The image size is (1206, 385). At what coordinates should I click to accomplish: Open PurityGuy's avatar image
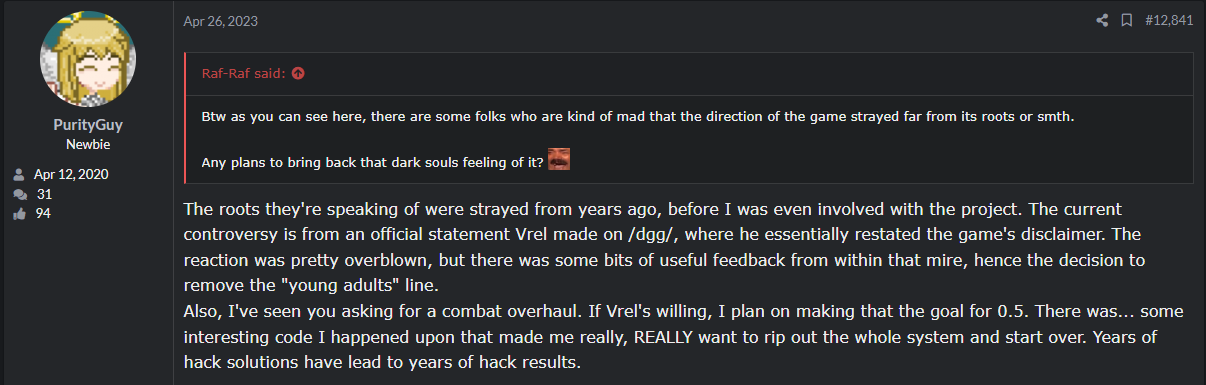point(88,61)
